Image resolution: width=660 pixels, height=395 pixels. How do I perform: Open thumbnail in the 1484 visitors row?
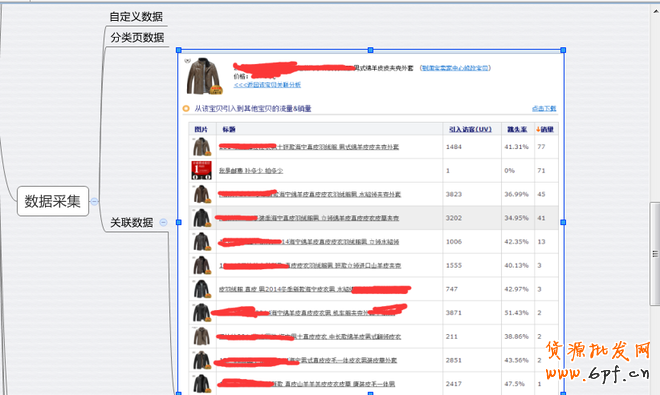202,147
